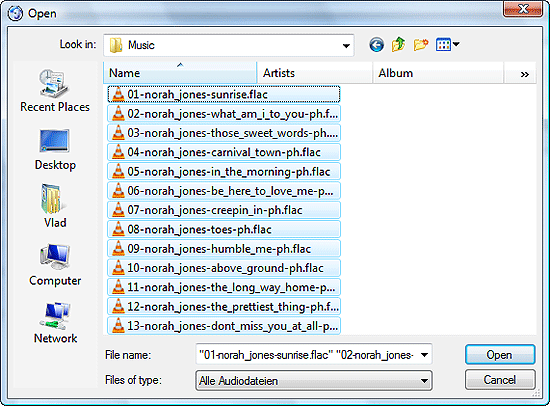Image resolution: width=550 pixels, height=406 pixels.
Task: Select 07-norah_jones-creepin_in-ph.flac file name
Action: tap(215, 210)
